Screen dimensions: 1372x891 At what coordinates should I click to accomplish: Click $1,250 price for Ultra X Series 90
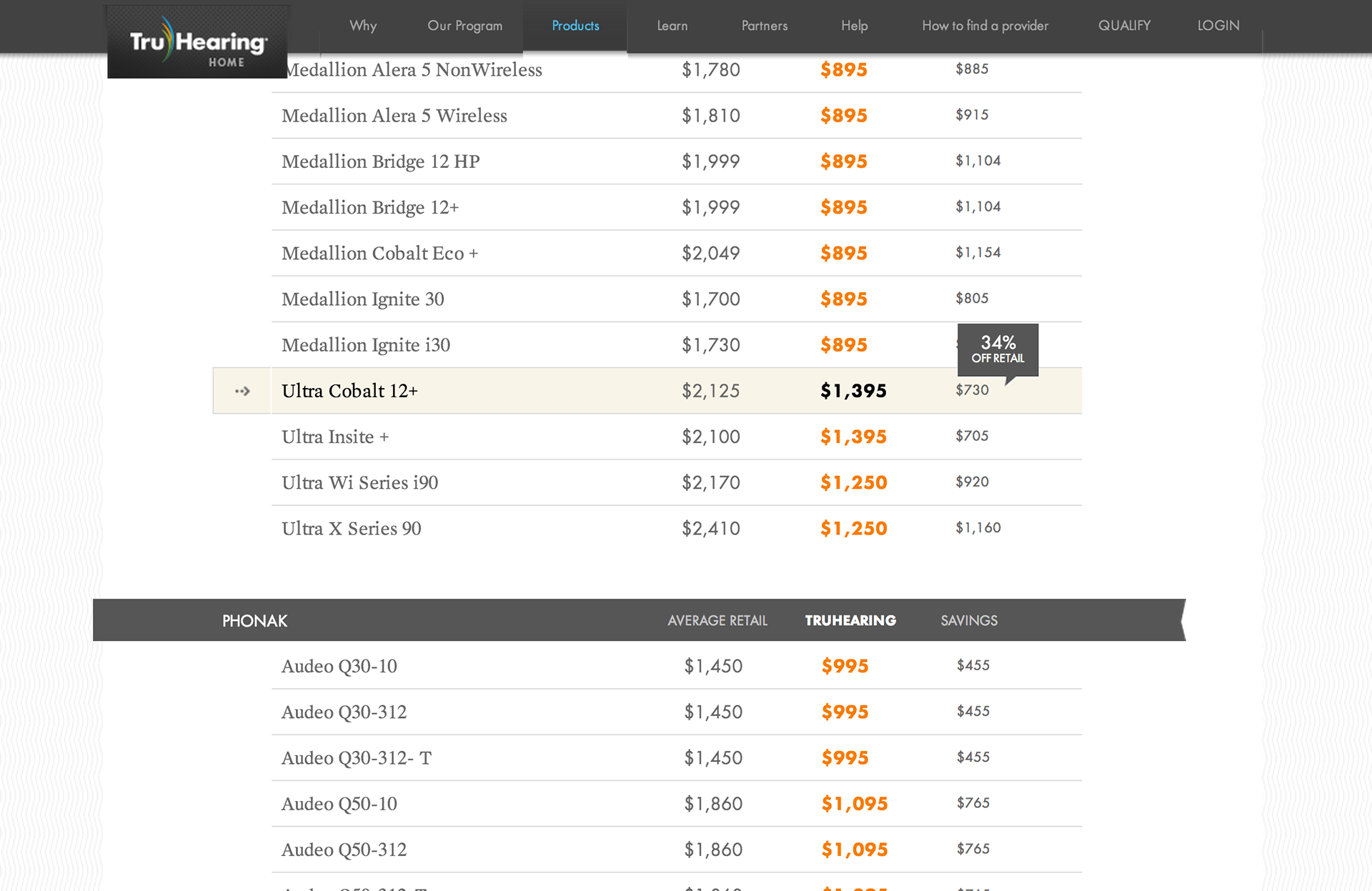click(853, 529)
